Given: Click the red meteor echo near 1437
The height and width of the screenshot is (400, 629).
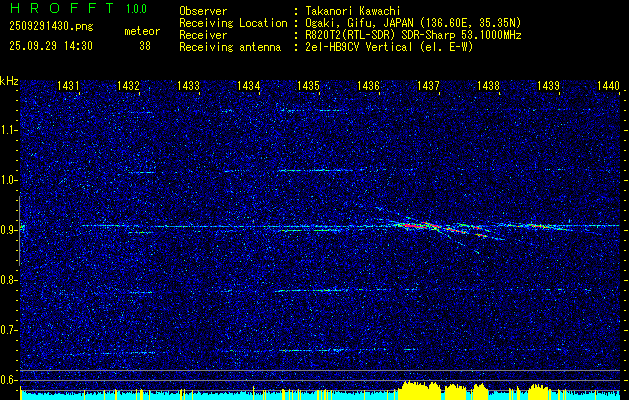Looking at the screenshot, I should [x=417, y=226].
